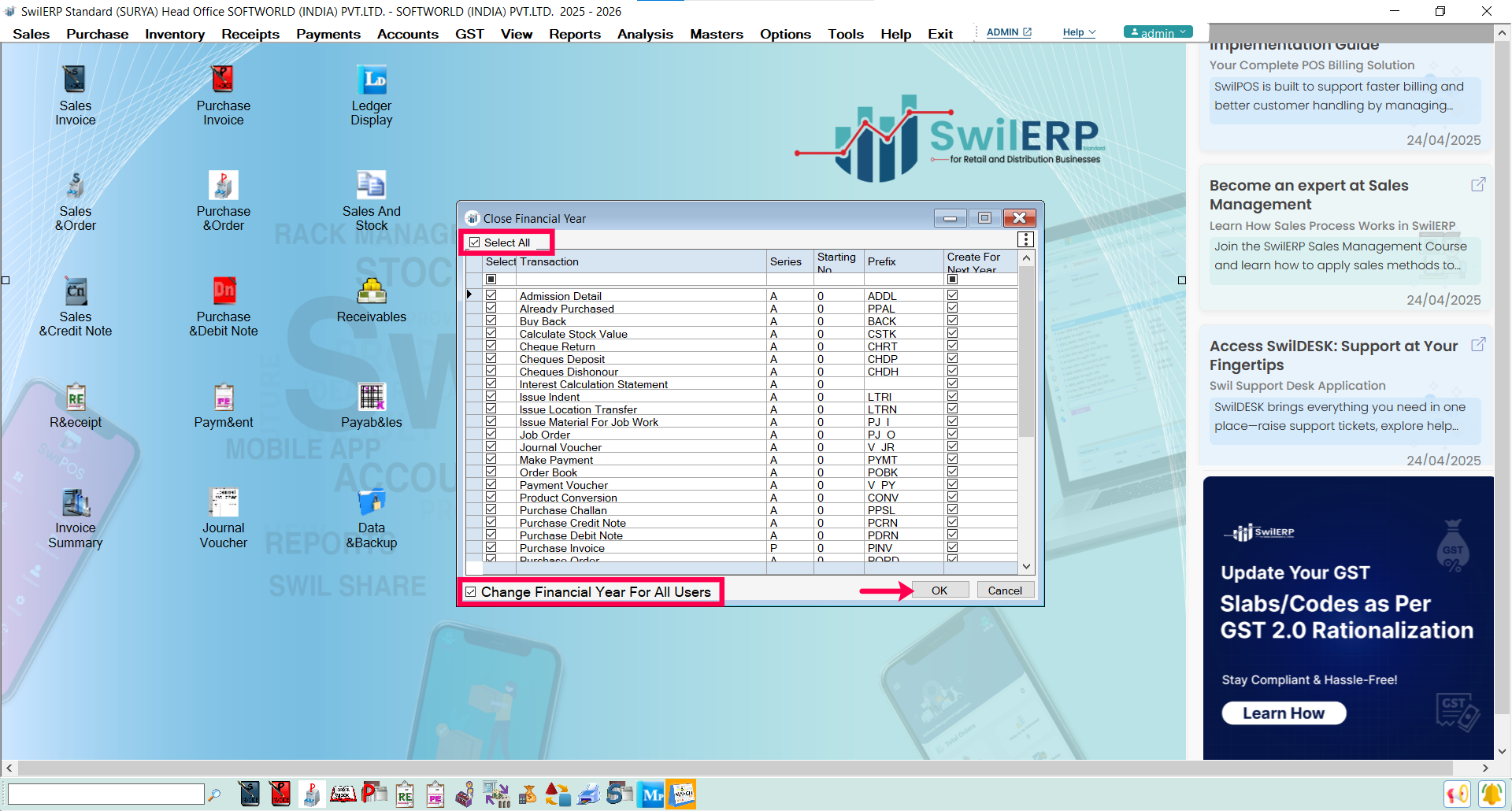Open the Inventory menu
Image resolution: width=1512 pixels, height=811 pixels.
tap(175, 34)
